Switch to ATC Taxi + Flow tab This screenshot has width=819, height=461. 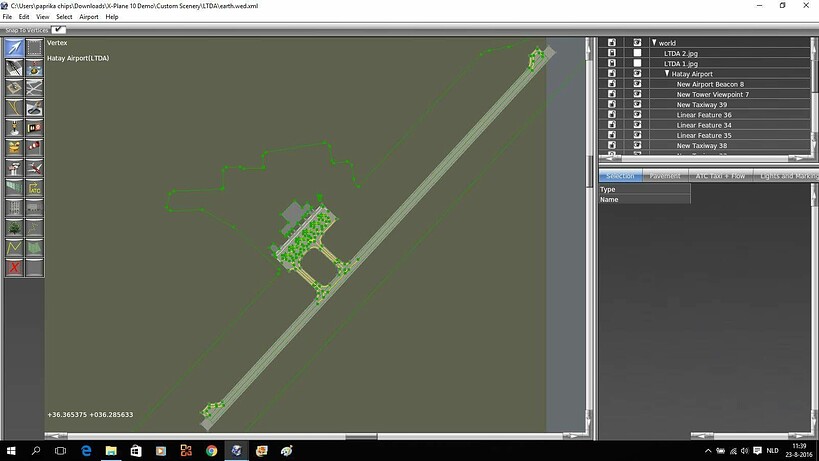point(720,176)
